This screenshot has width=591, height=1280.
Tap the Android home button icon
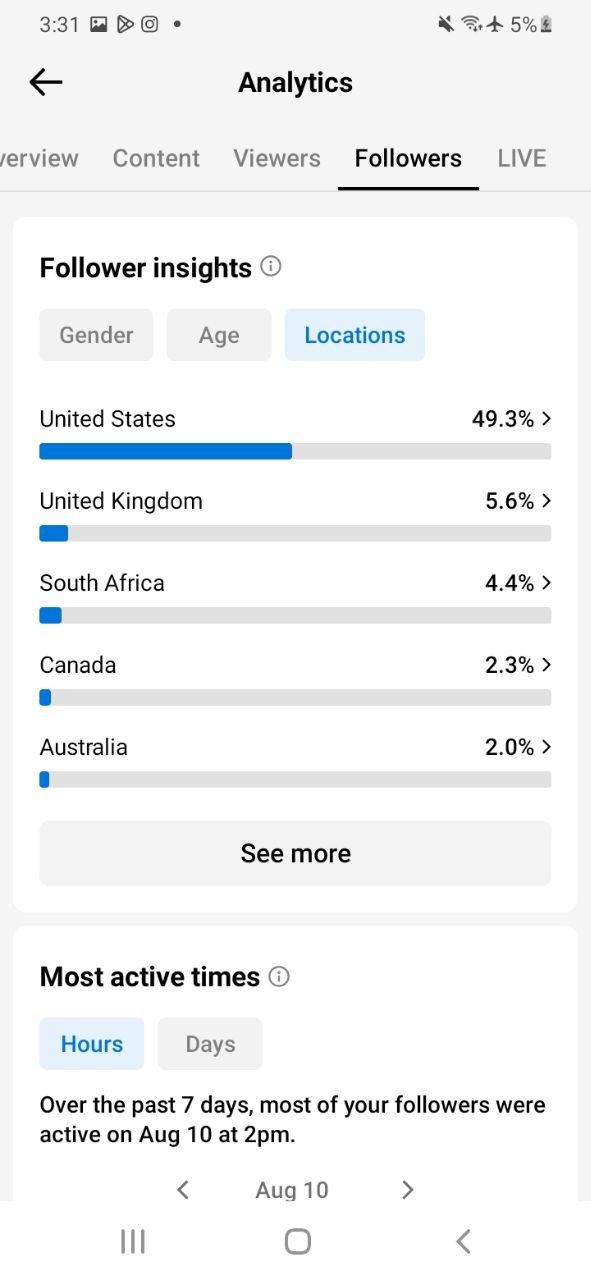pos(297,1241)
